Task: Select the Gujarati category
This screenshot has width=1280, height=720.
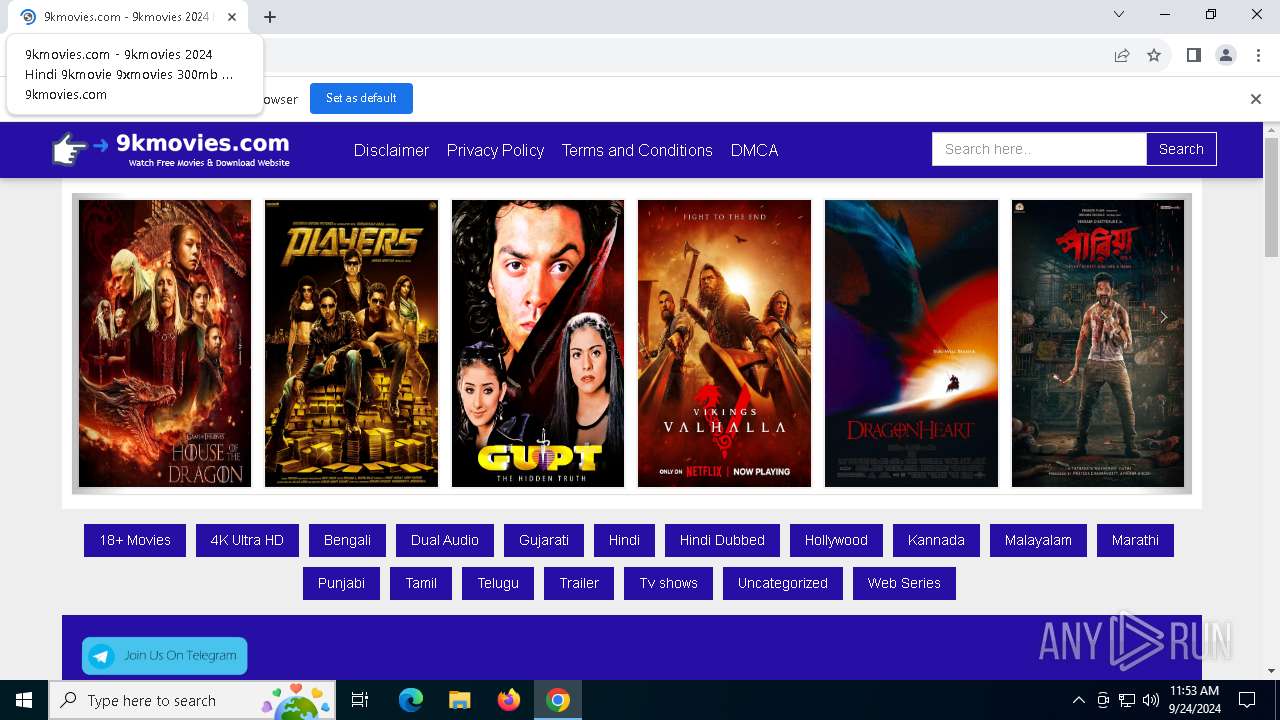Action: click(544, 540)
